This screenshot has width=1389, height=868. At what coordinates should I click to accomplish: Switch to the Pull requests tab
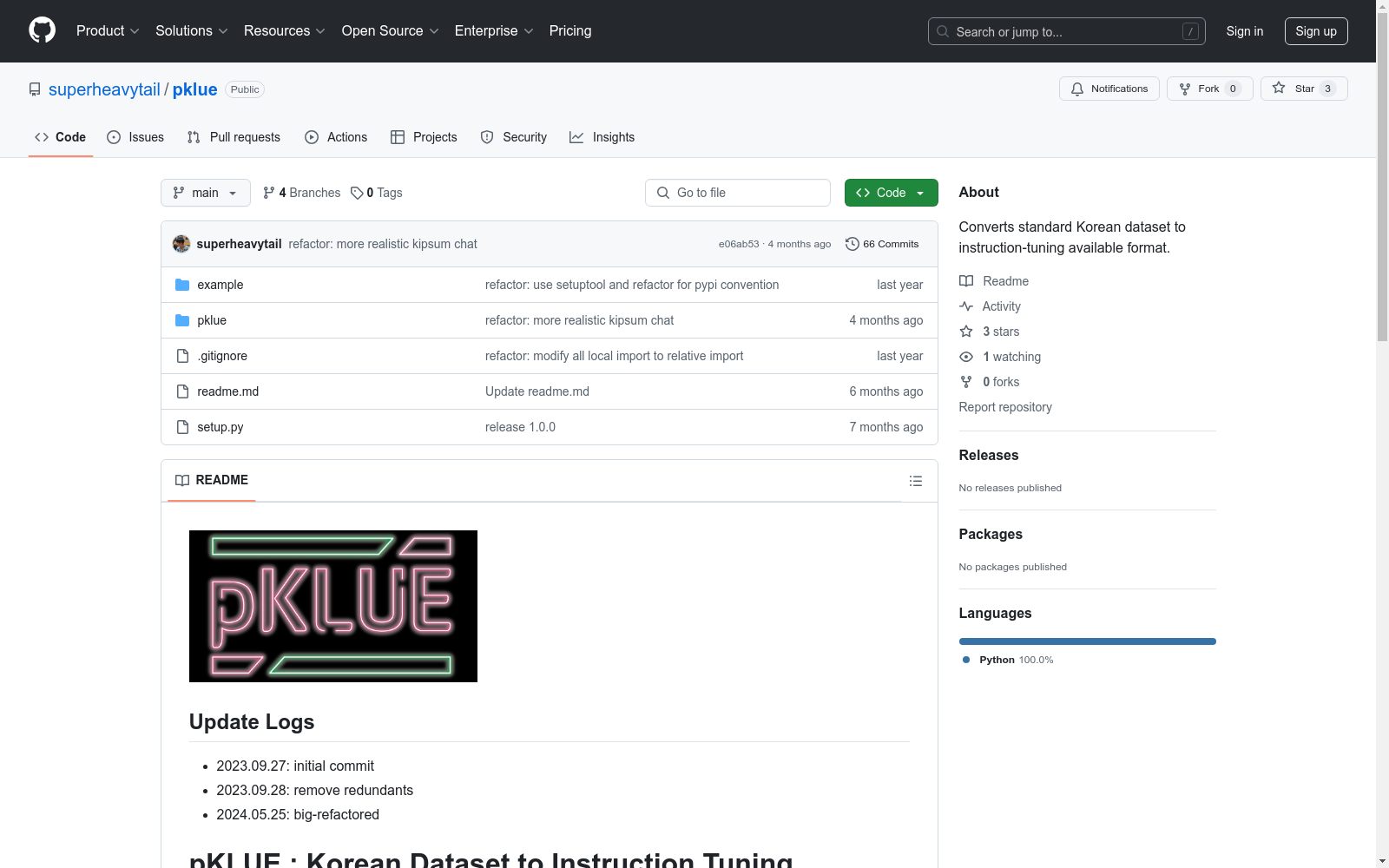click(234, 137)
